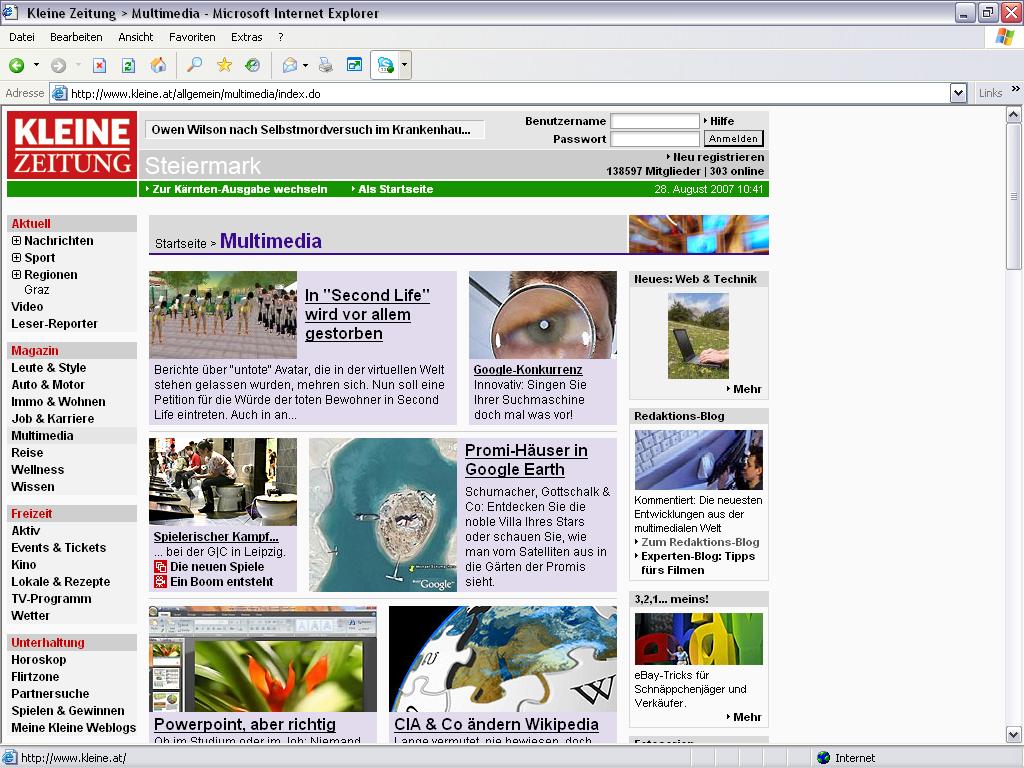
Task: Click the IE title bar icon
Action: 10,12
